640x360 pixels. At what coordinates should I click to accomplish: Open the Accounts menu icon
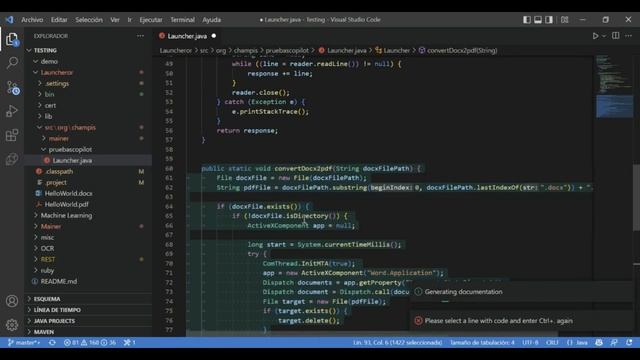click(x=12, y=301)
